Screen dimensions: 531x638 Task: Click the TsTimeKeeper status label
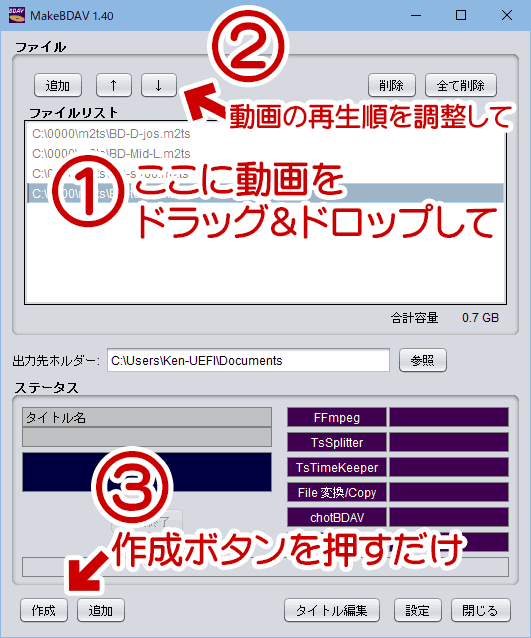click(x=337, y=468)
